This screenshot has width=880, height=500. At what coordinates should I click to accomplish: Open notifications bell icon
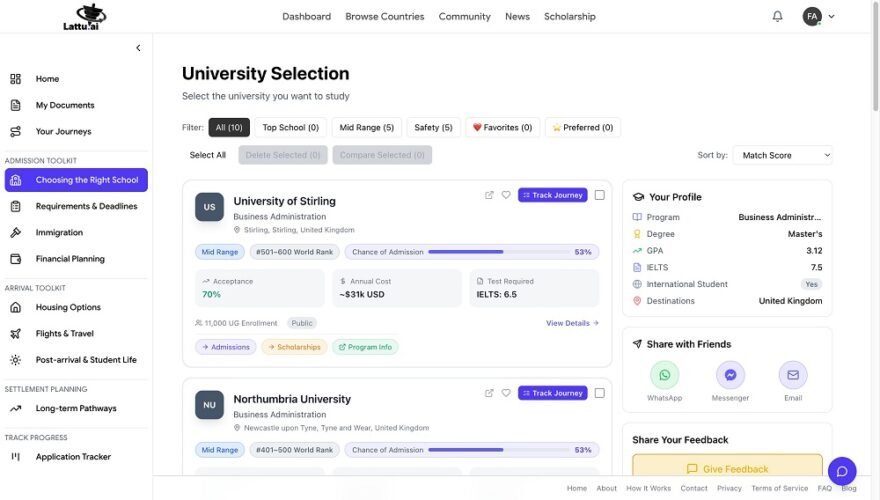click(777, 16)
